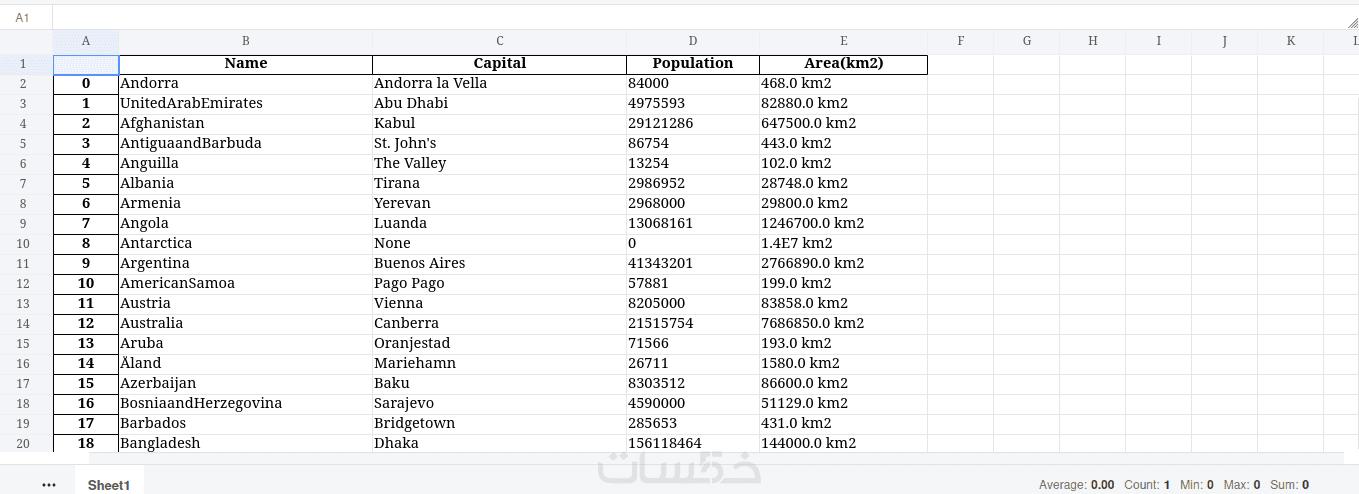Select column B header
1359x494 pixels.
[245, 41]
